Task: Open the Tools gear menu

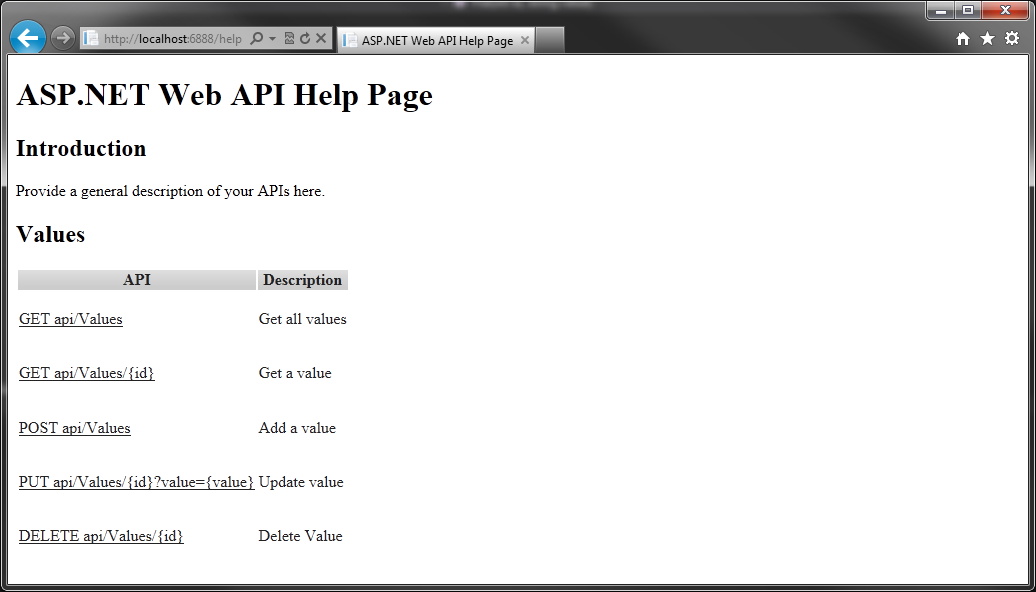Action: click(1010, 37)
